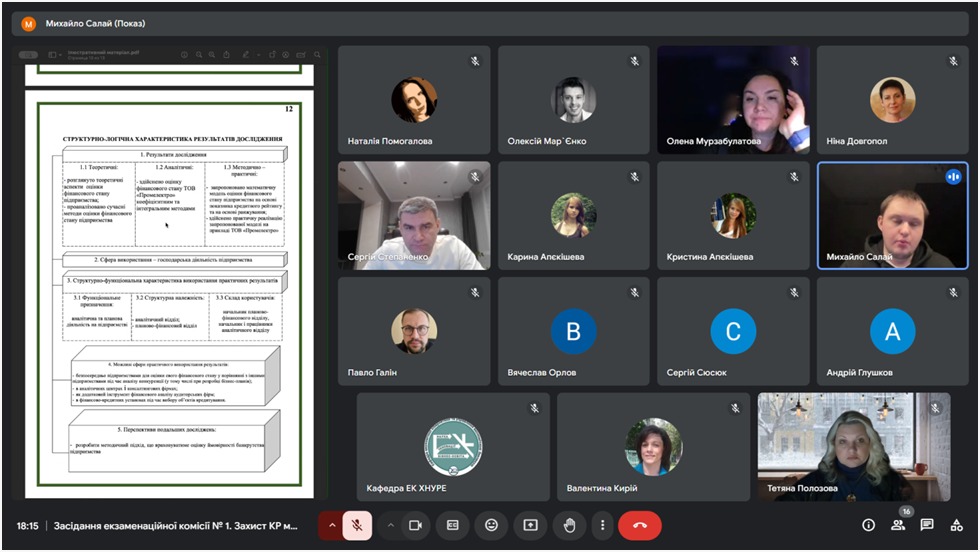Image resolution: width=980 pixels, height=552 pixels.
Task: Click the M avatar beside the presenter name
Action: pos(28,23)
